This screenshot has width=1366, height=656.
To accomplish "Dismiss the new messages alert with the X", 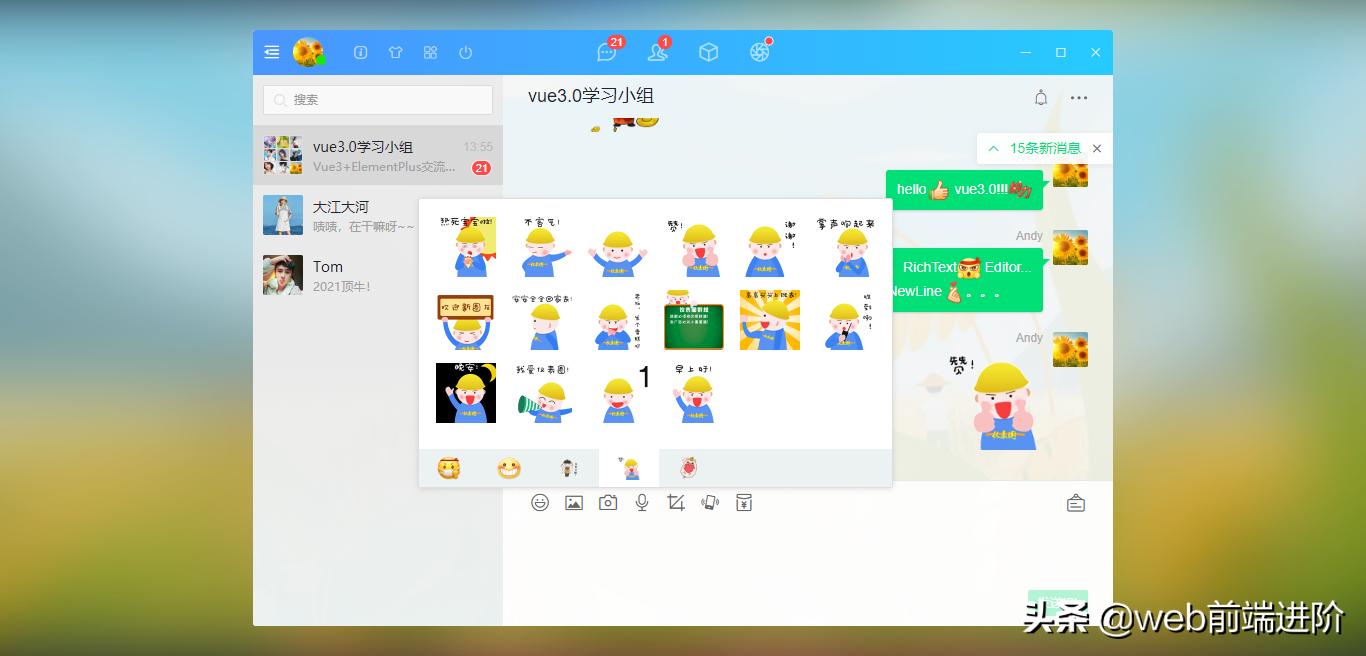I will [x=1096, y=148].
